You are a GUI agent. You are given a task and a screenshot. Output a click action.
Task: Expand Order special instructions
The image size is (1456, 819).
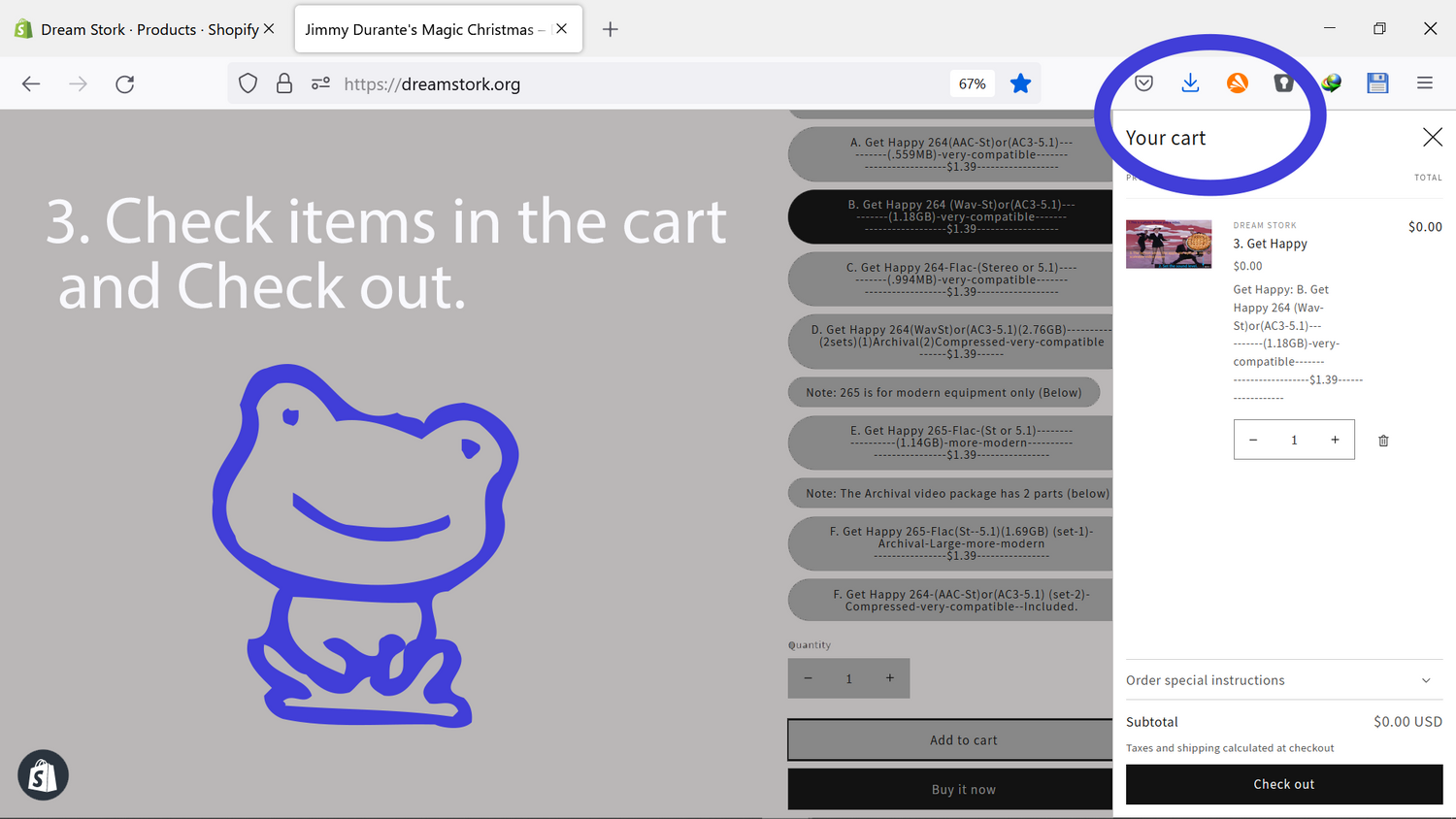point(1283,680)
